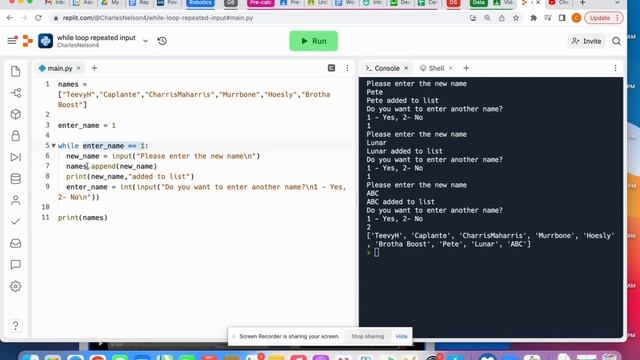Open the Unit tests checkmark icon
The width and height of the screenshot is (640, 360).
pyautogui.click(x=16, y=222)
